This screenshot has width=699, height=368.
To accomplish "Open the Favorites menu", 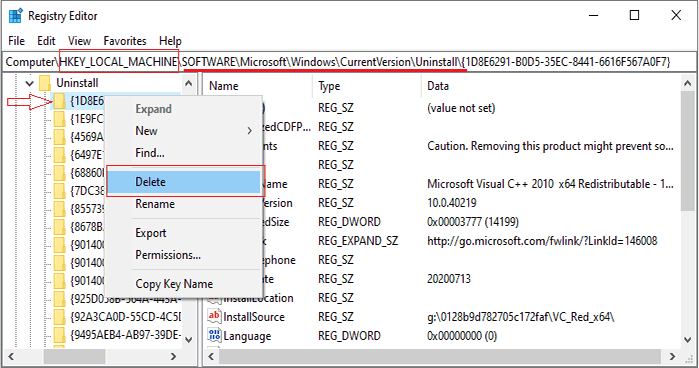I will coord(125,41).
